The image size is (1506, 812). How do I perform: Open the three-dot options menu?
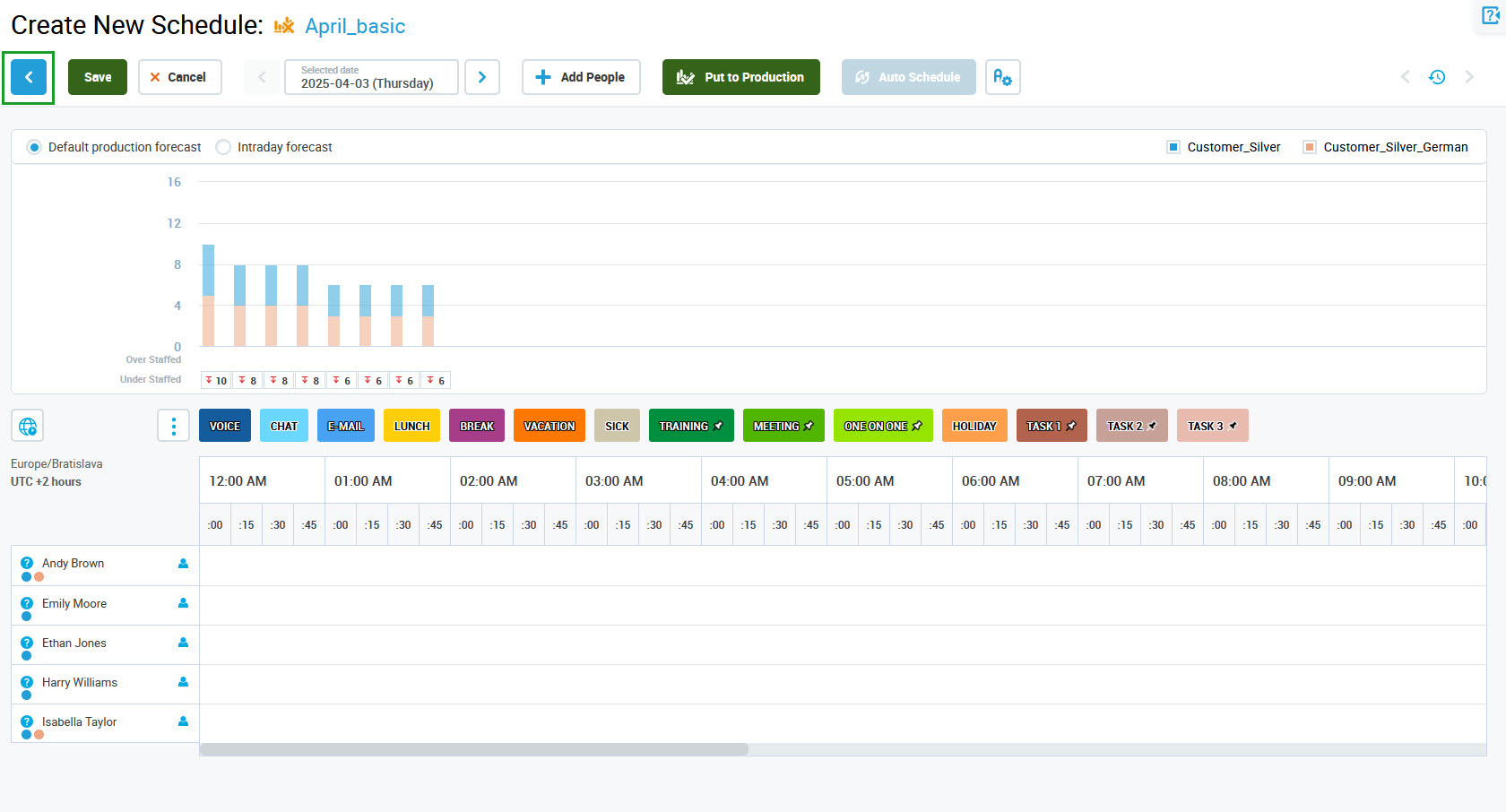173,426
